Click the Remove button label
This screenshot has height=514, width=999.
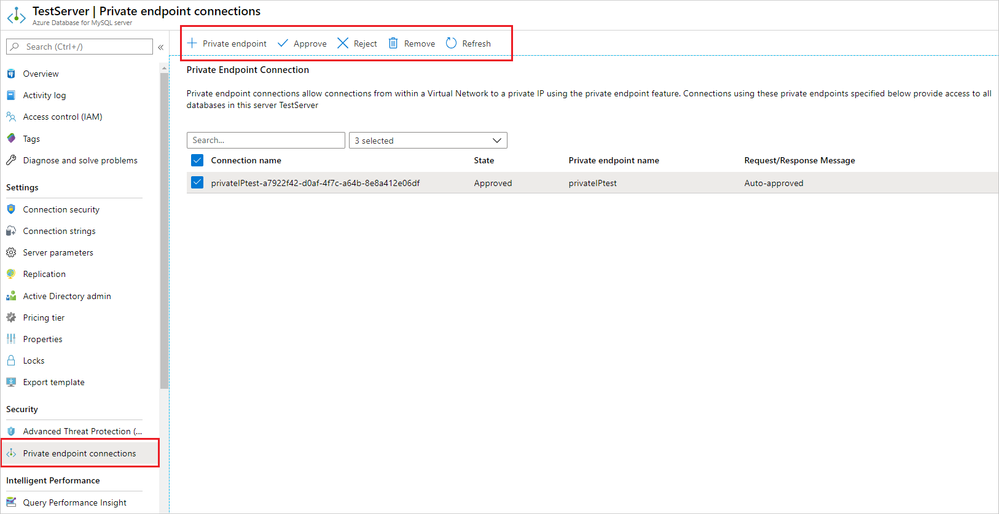click(419, 44)
